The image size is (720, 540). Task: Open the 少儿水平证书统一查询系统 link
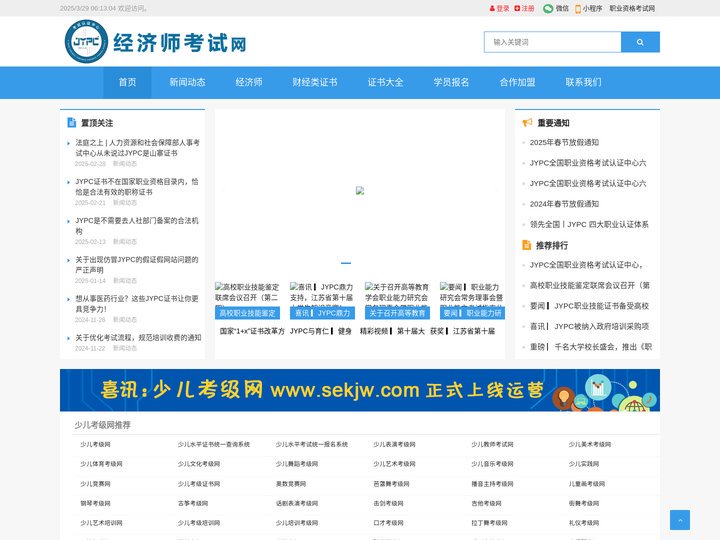(214, 444)
